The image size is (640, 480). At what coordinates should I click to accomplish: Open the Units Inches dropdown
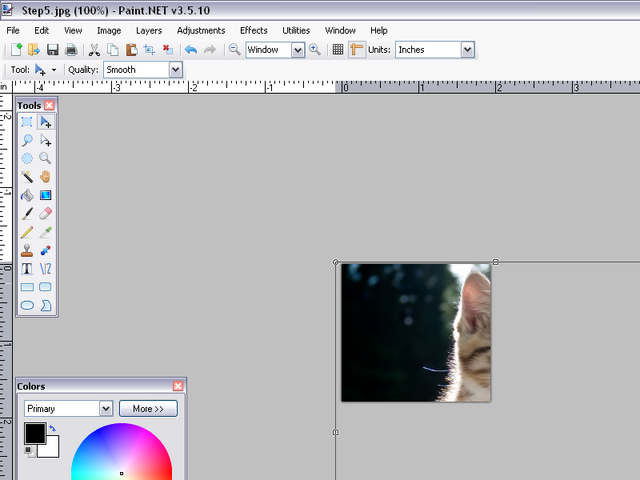(468, 50)
